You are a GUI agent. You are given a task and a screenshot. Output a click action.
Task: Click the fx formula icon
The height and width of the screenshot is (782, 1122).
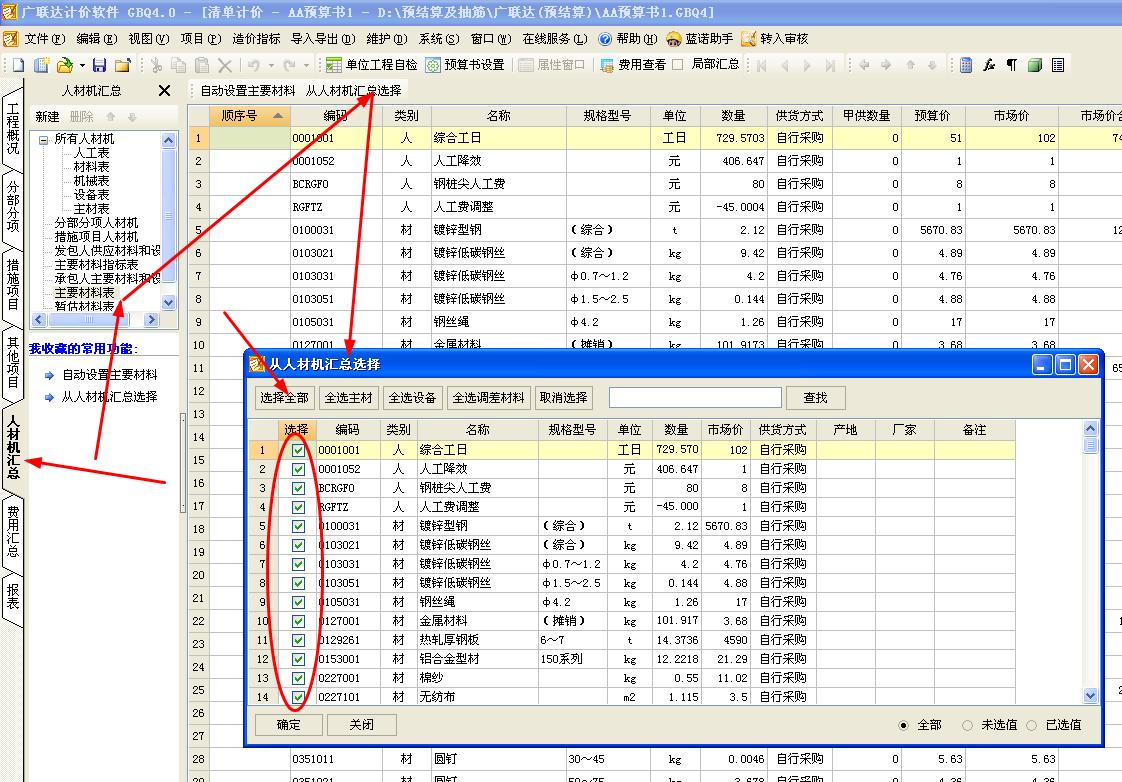pyautogui.click(x=989, y=65)
